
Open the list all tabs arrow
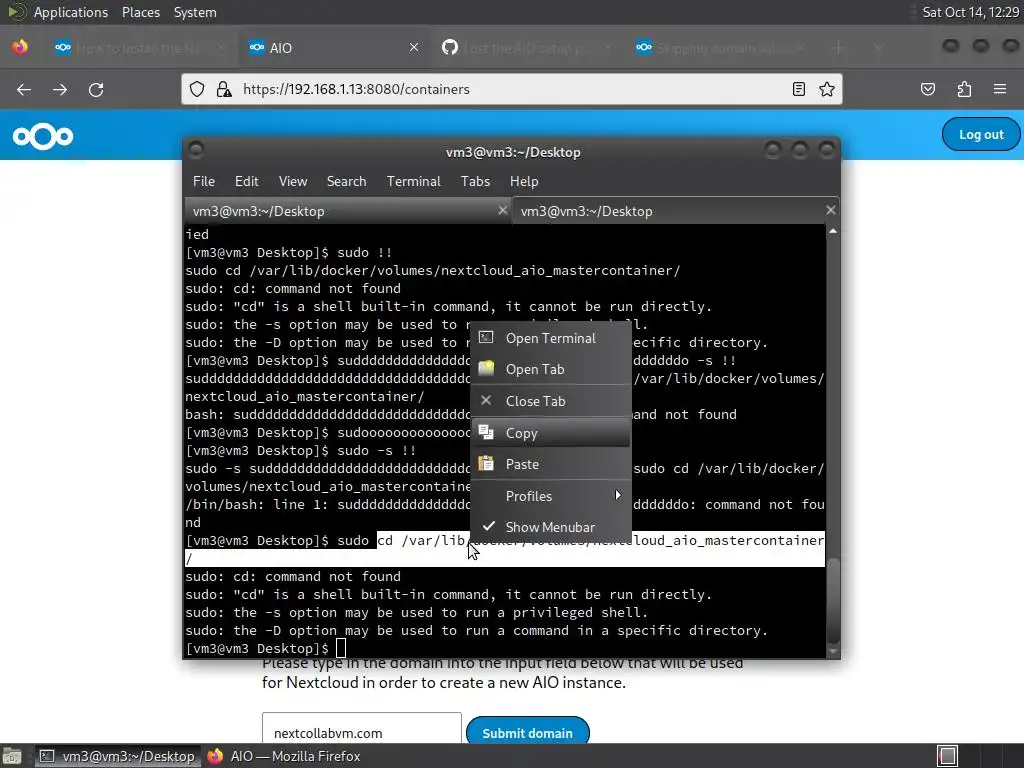(878, 47)
